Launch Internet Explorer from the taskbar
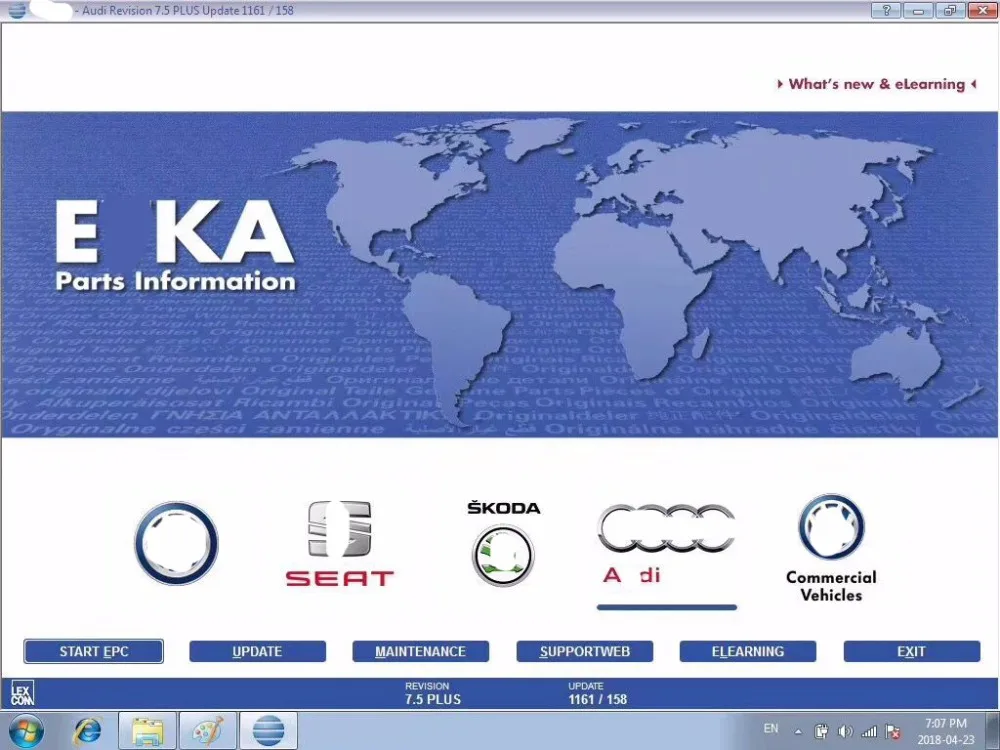1000x750 pixels. click(87, 732)
